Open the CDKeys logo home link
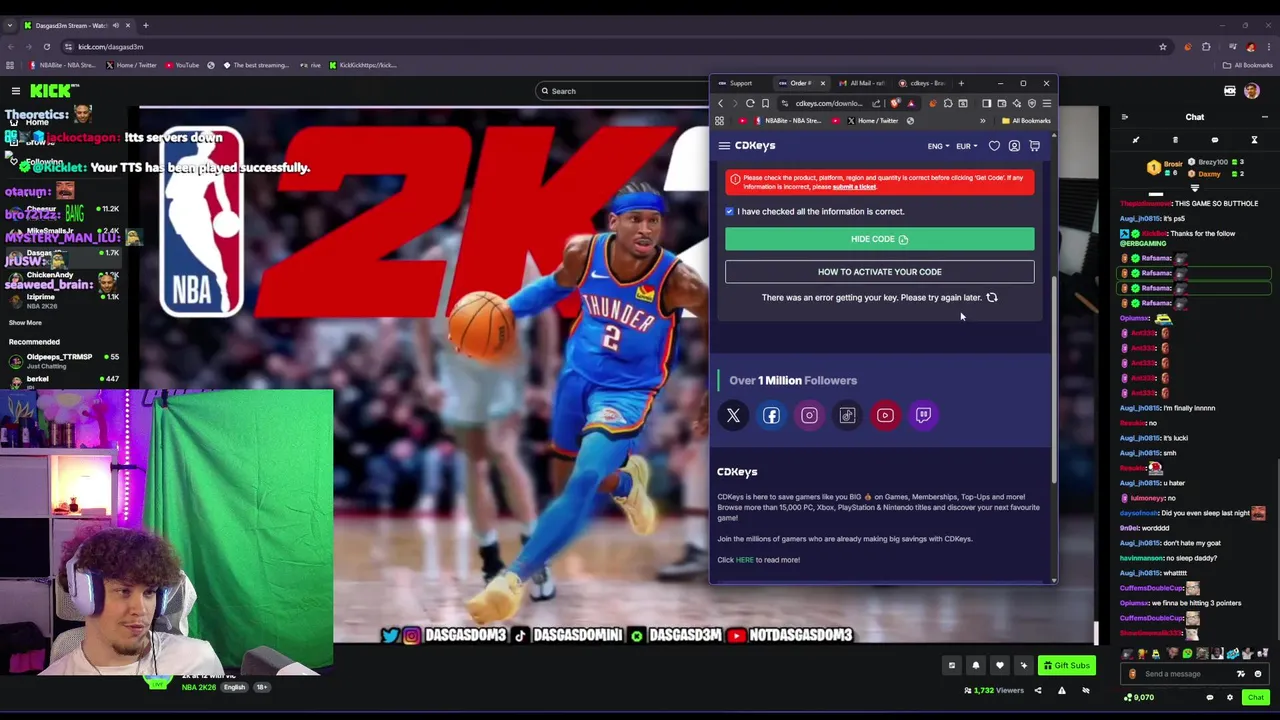This screenshot has height=720, width=1280. [x=755, y=146]
